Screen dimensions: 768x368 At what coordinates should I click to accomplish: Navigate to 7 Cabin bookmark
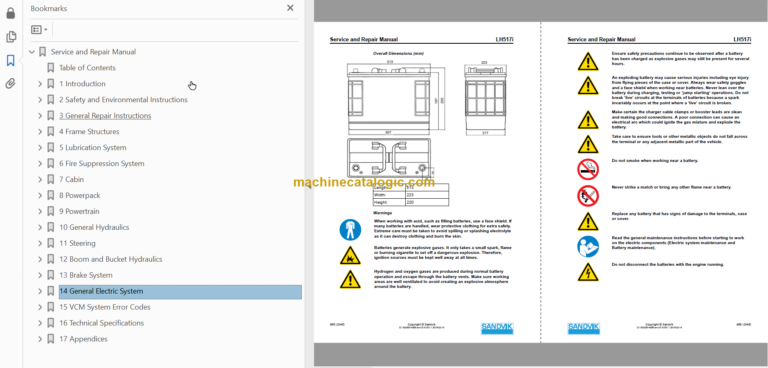click(x=72, y=179)
